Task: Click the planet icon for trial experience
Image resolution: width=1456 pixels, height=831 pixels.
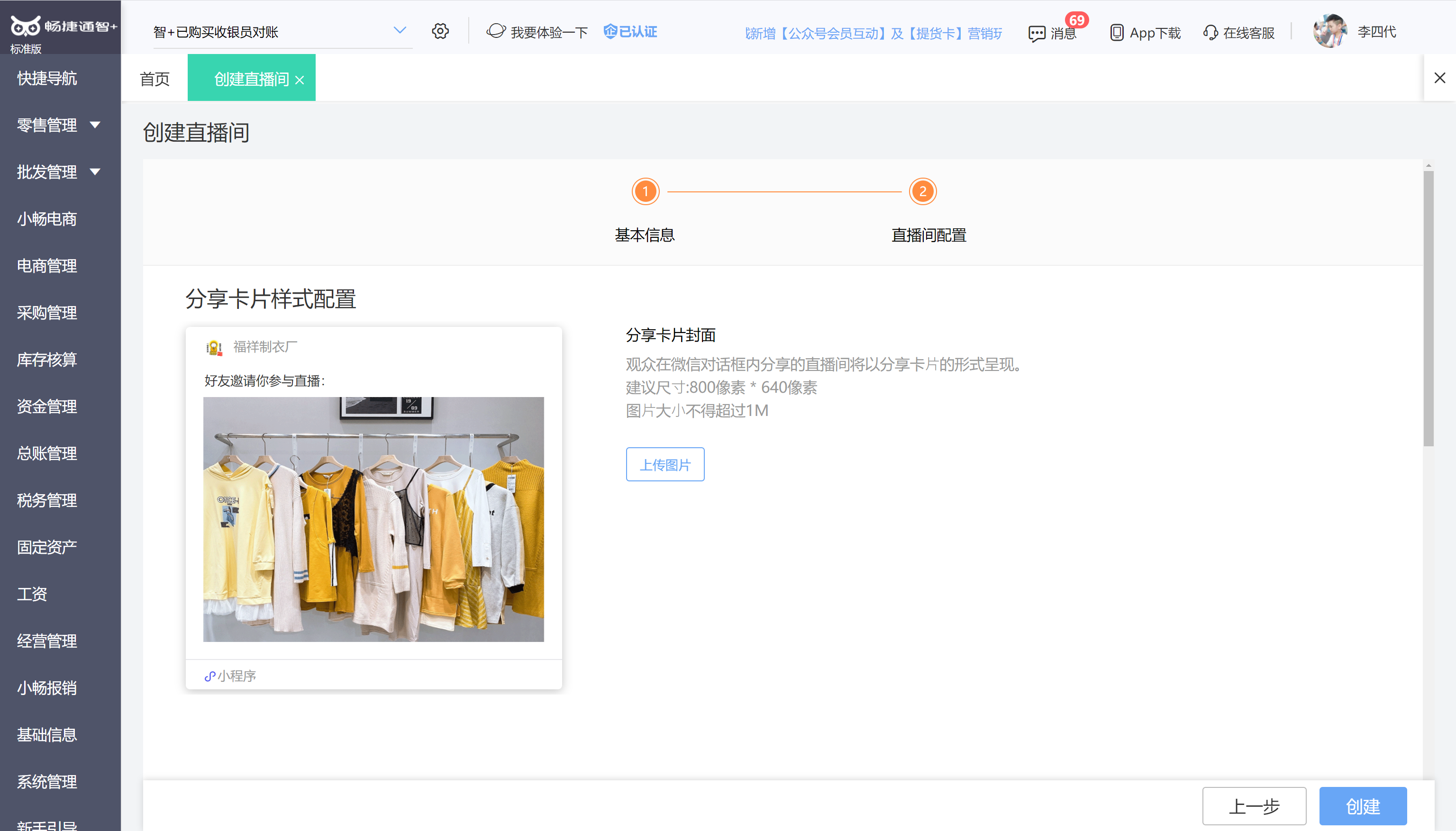Action: 496,31
